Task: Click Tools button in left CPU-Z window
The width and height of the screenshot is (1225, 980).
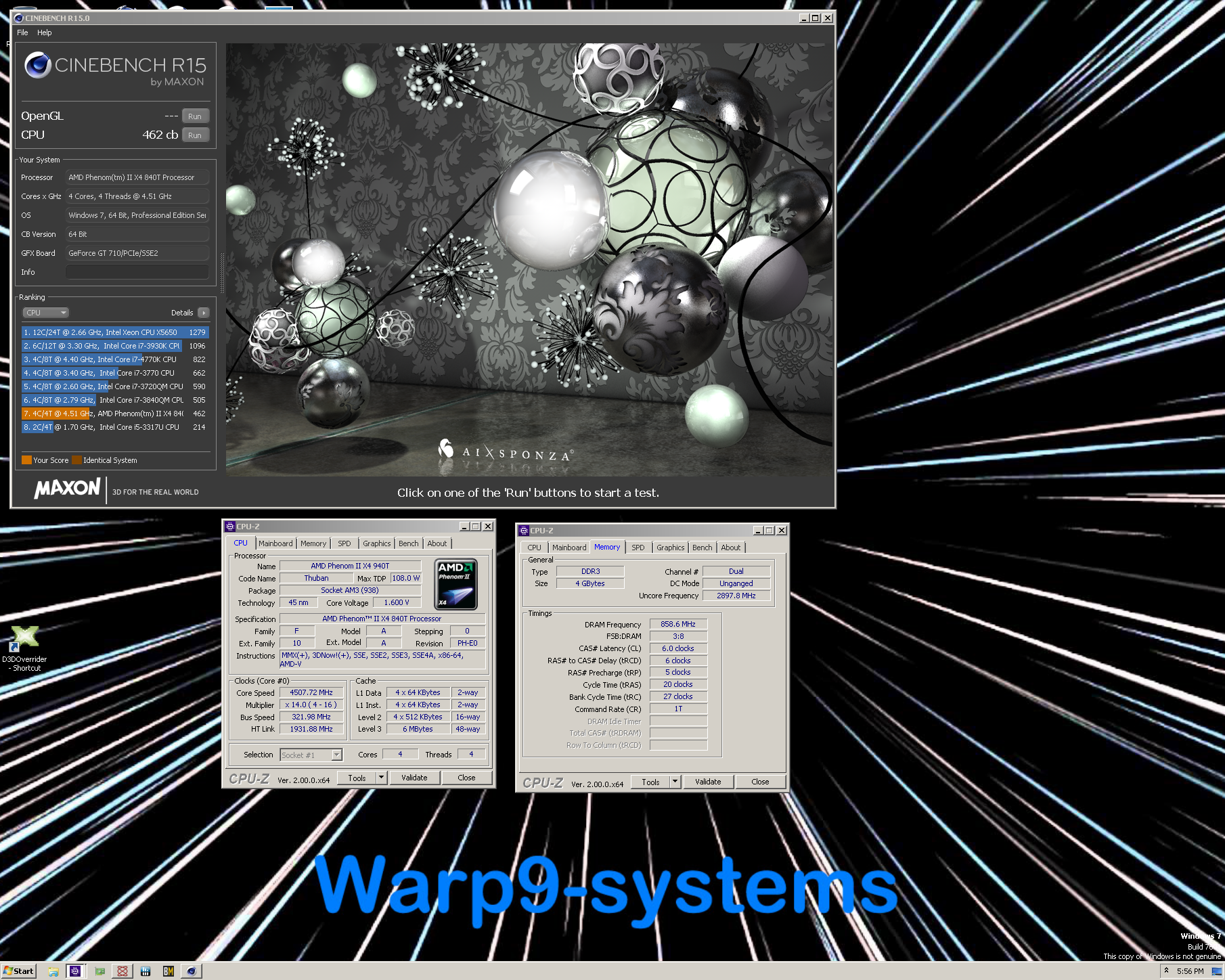Action: coord(357,778)
